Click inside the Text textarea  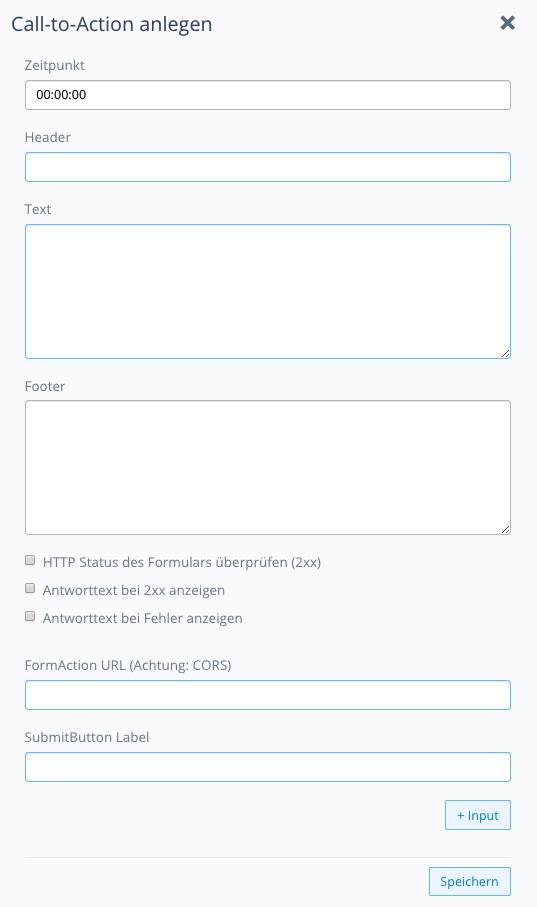[268, 292]
